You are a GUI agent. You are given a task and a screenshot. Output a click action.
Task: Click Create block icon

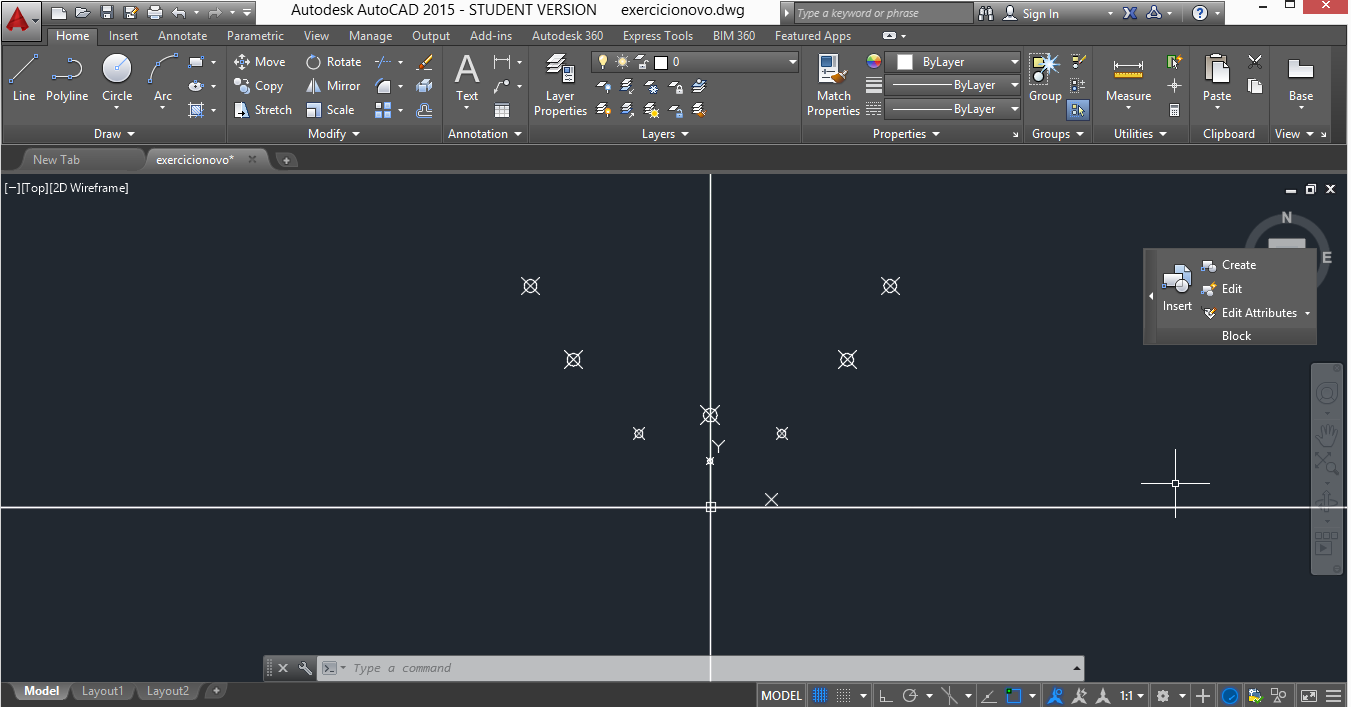(x=1229, y=265)
